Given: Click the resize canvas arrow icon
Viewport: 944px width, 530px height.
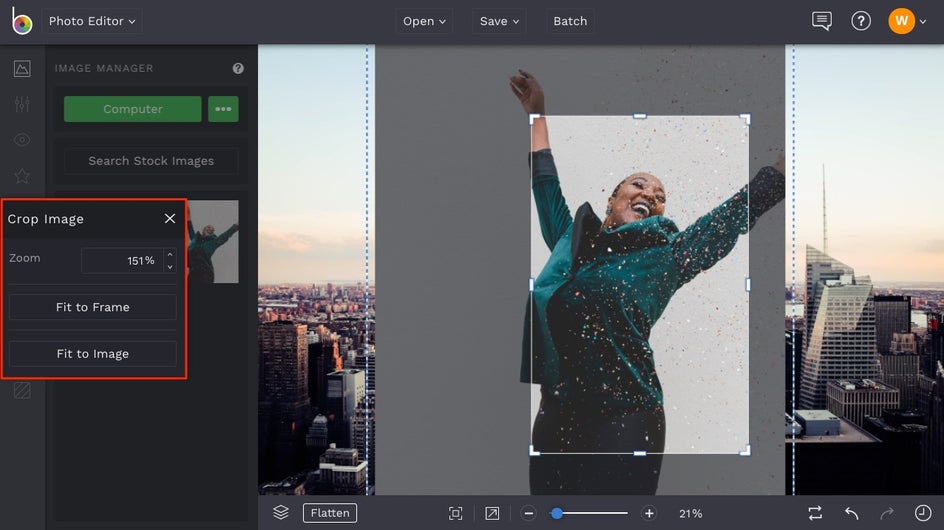Looking at the screenshot, I should (492, 513).
